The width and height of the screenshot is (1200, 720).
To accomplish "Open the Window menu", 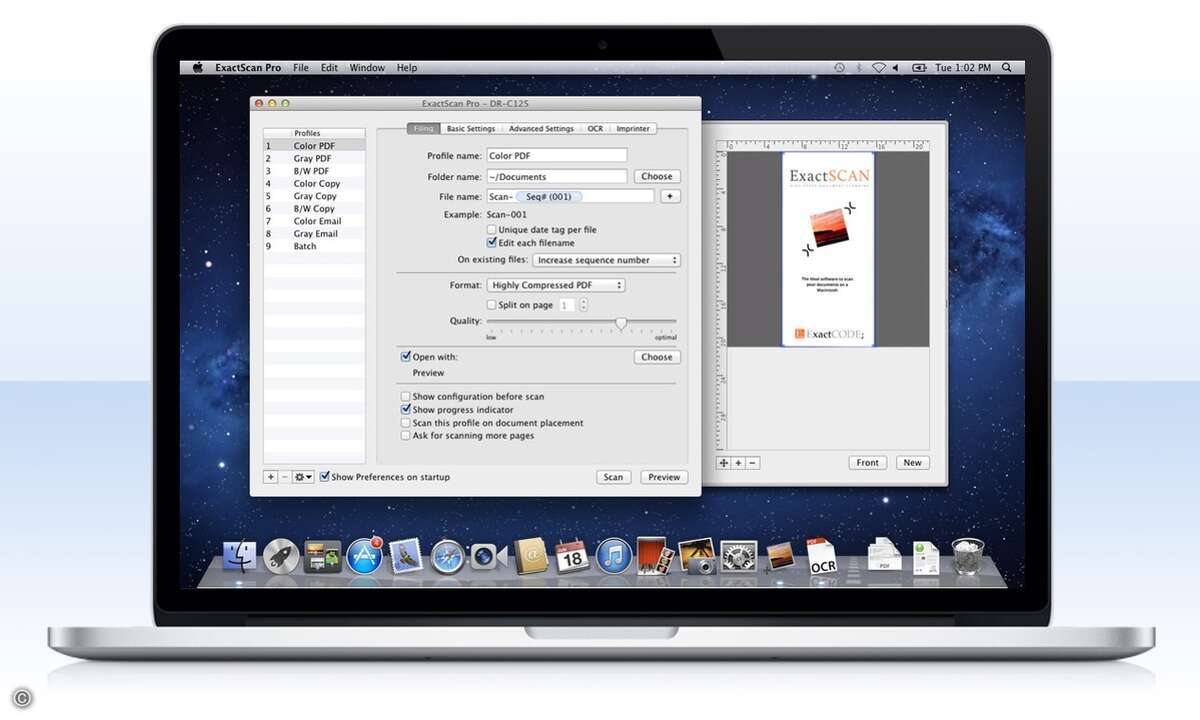I will 367,68.
